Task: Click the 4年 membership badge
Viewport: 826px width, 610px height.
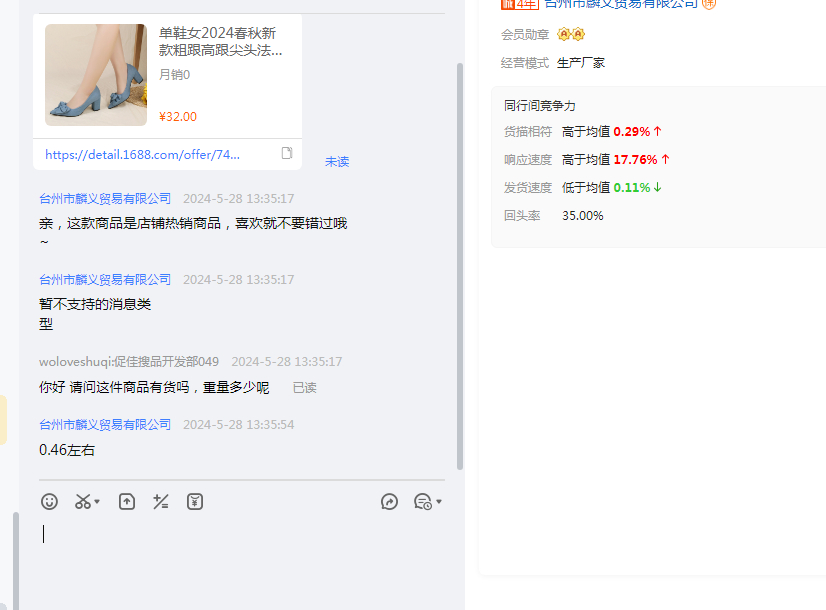Action: point(519,4)
